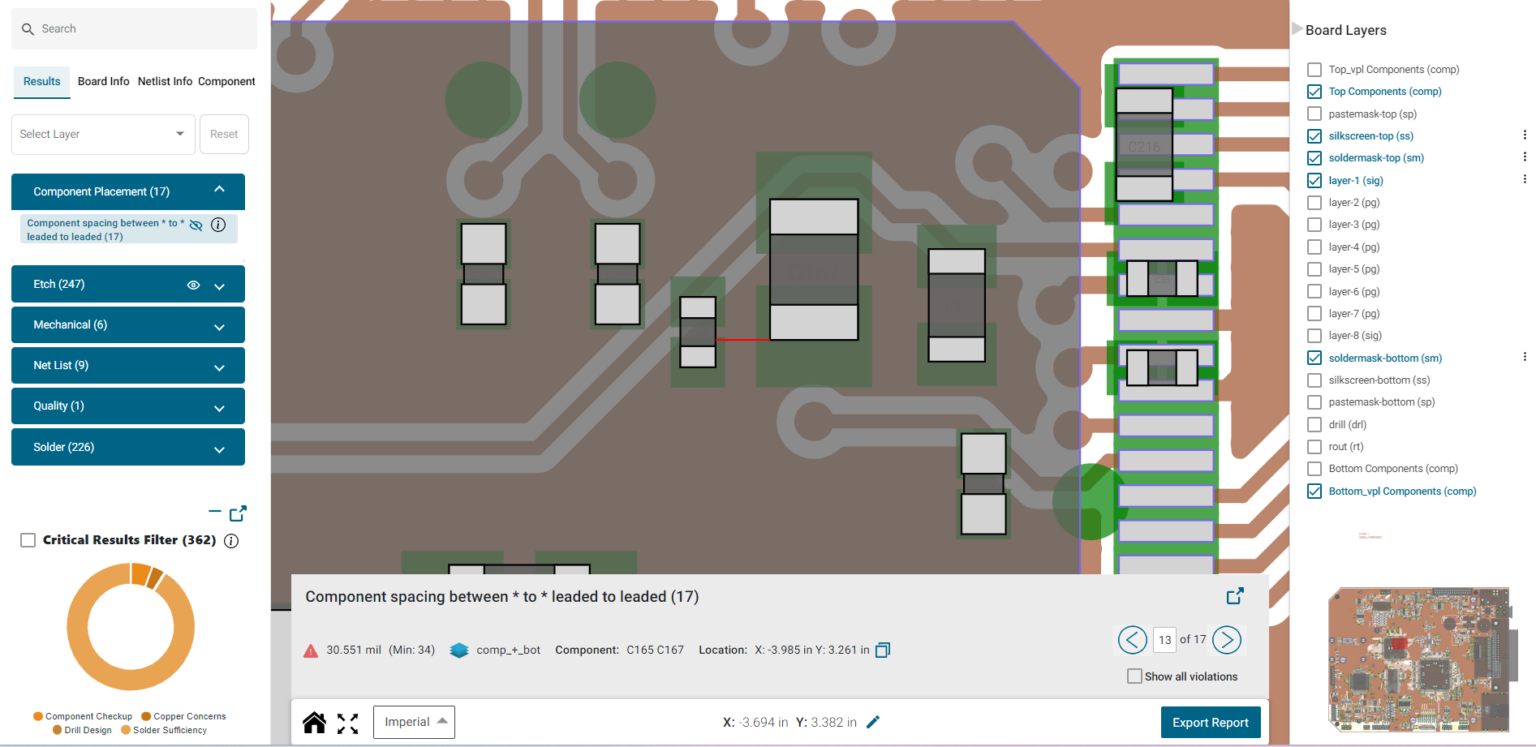
Task: Open the violation panel in a new window
Action: coord(1235,595)
